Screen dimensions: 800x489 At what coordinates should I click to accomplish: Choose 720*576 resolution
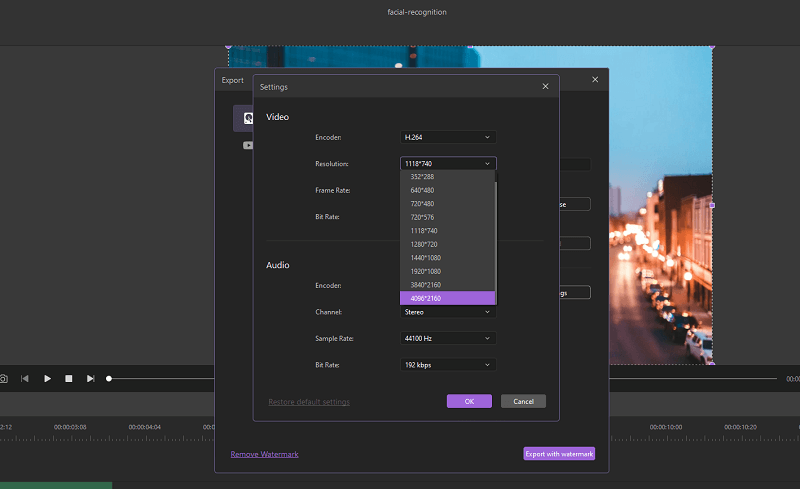click(x=447, y=217)
